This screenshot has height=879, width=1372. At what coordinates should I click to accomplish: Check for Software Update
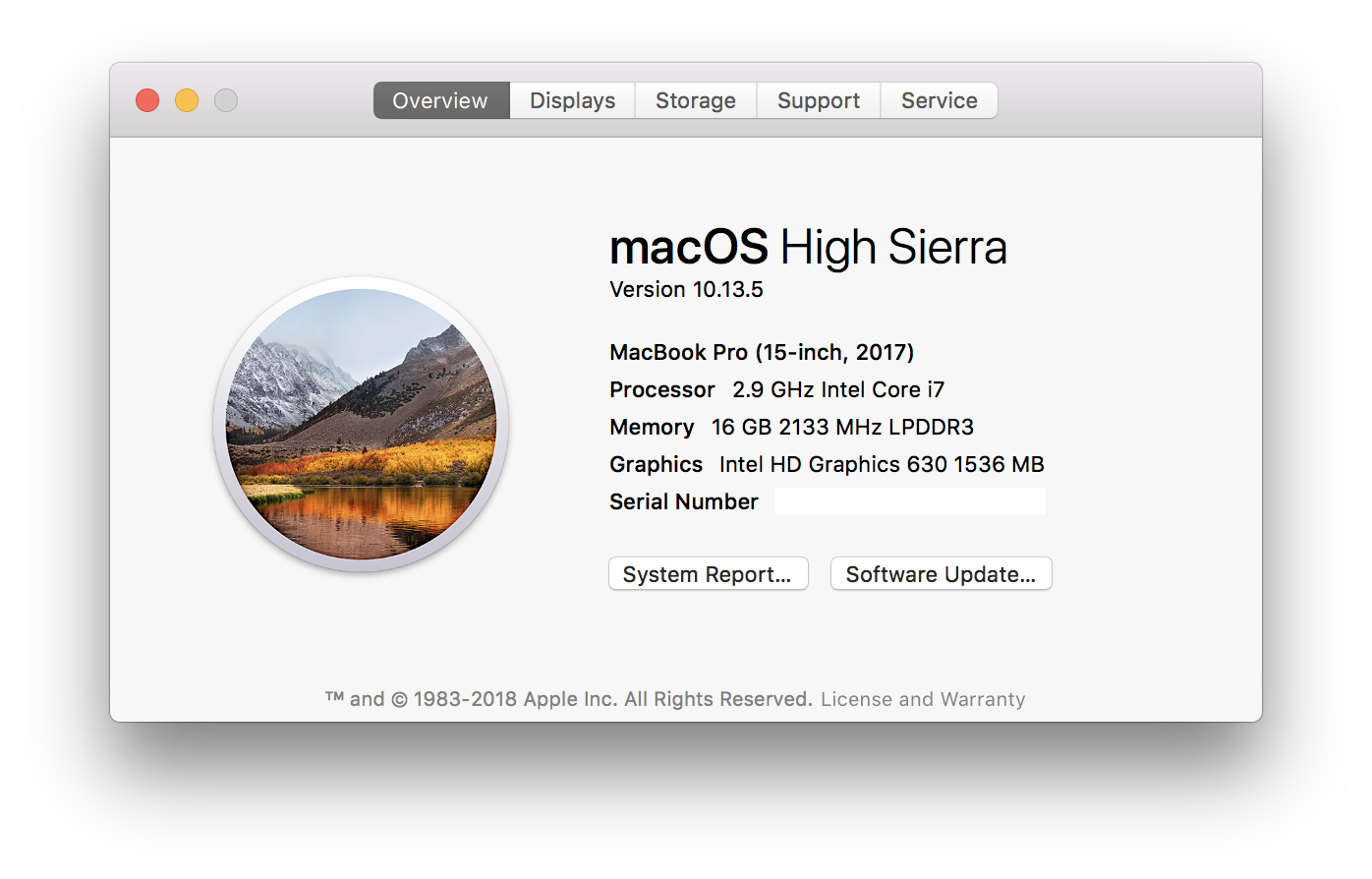point(942,574)
